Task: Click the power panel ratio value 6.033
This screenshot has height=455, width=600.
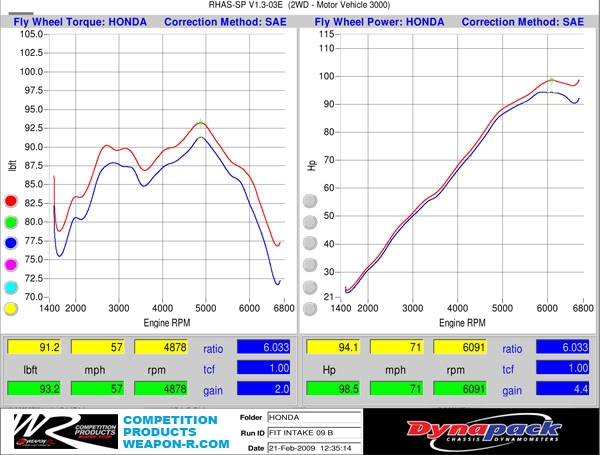Action: pos(562,347)
